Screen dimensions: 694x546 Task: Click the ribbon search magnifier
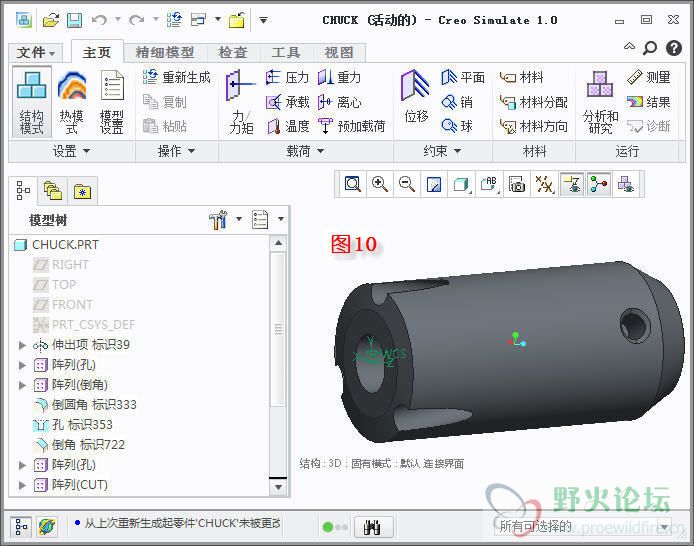(x=650, y=48)
